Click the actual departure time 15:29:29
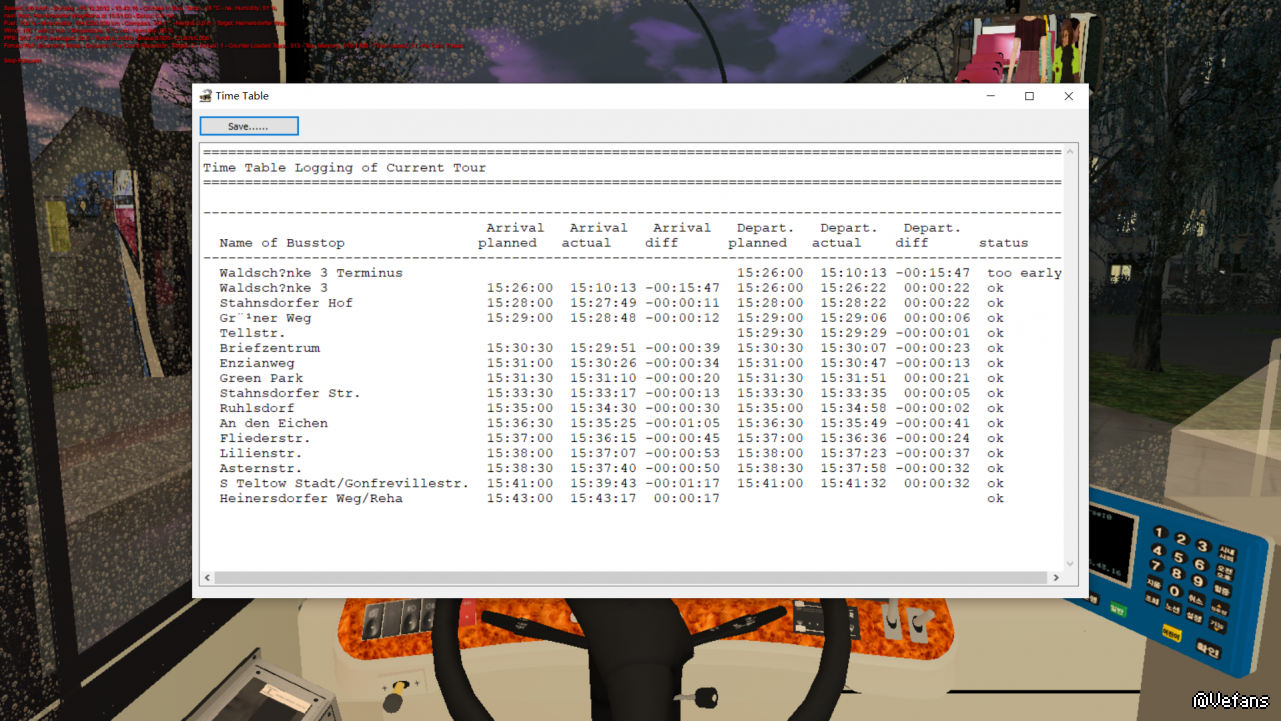Screen dimensions: 1281x721 [x=854, y=333]
